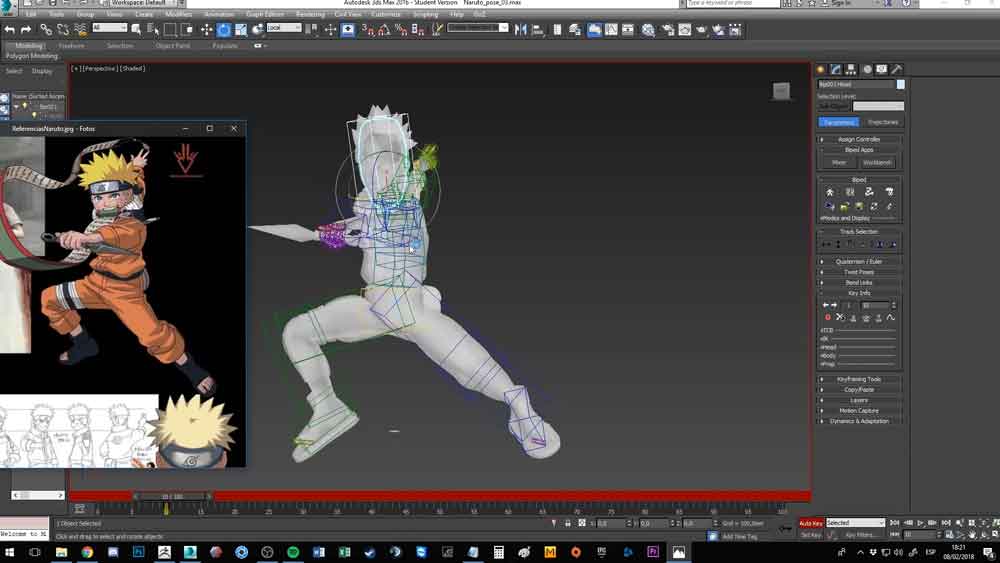Open the Graph Editors menu
Screen dimensions: 1000x563
click(x=265, y=14)
